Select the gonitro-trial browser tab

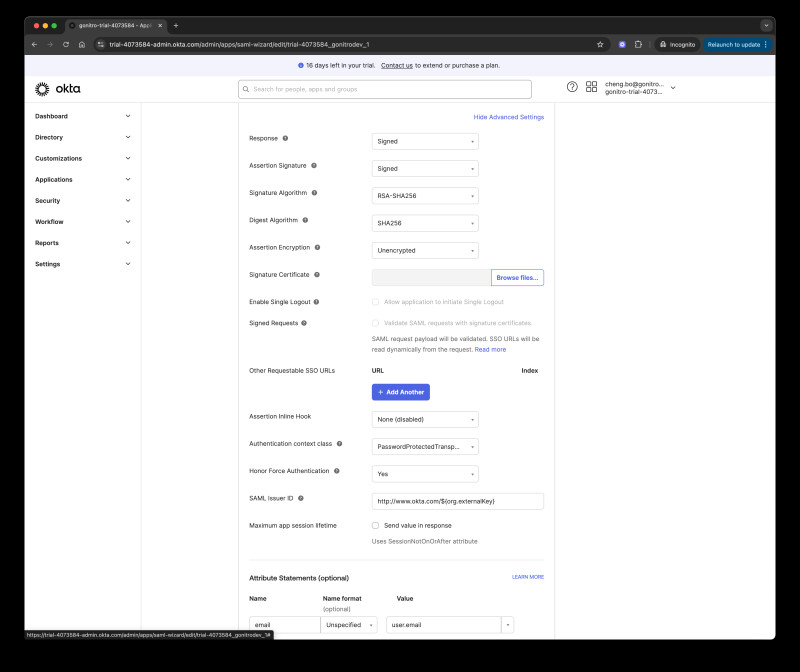coord(115,26)
